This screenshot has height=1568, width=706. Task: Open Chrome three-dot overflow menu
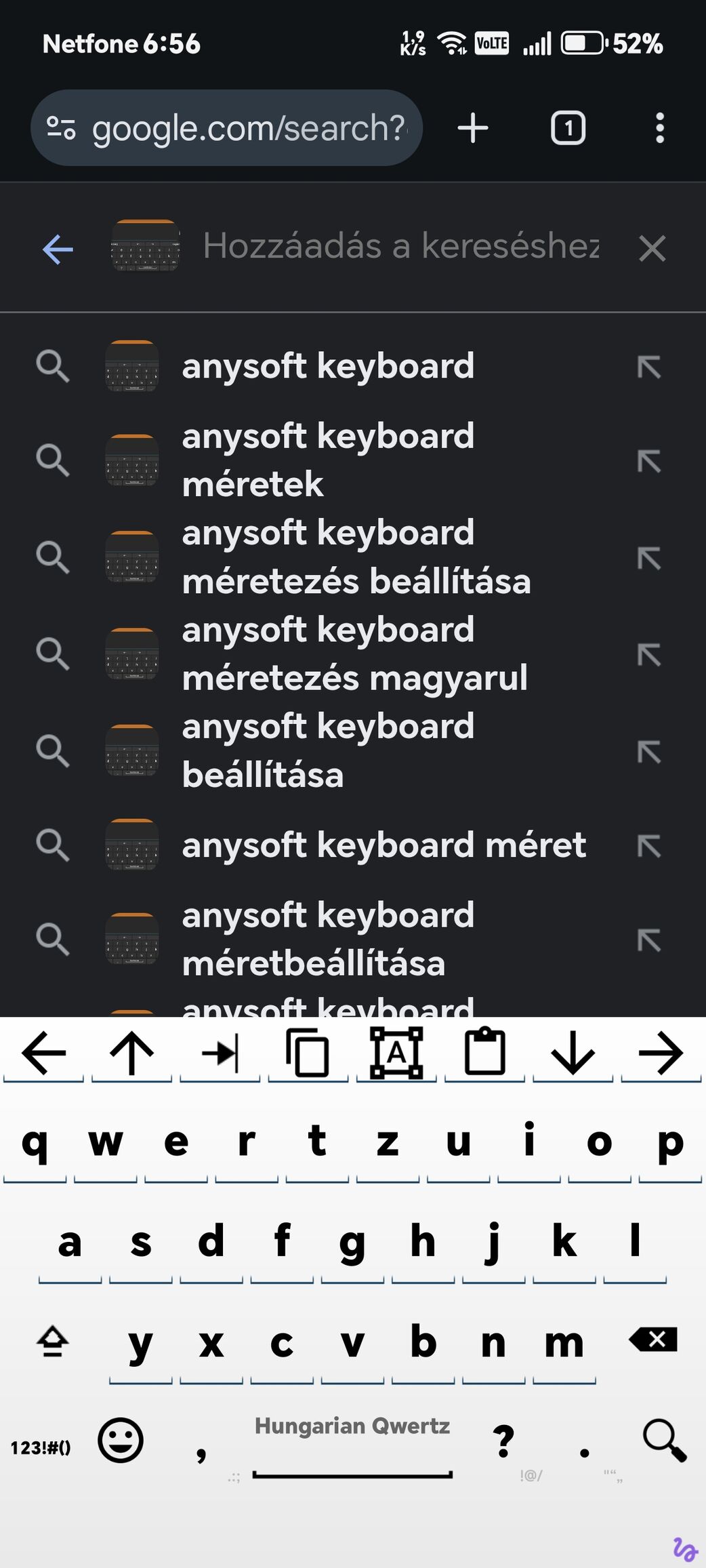tap(659, 128)
